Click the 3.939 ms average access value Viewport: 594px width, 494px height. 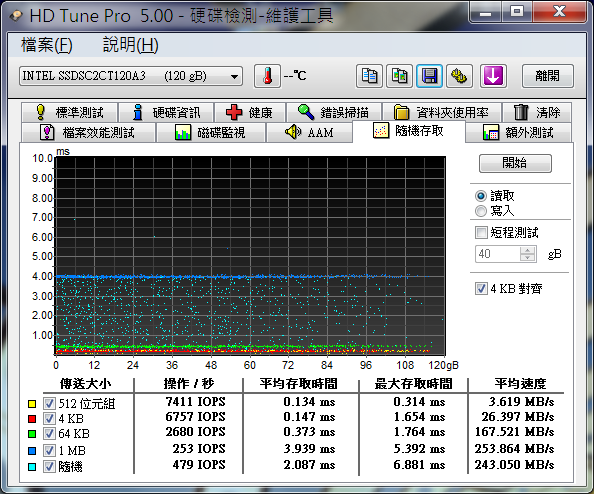click(310, 449)
